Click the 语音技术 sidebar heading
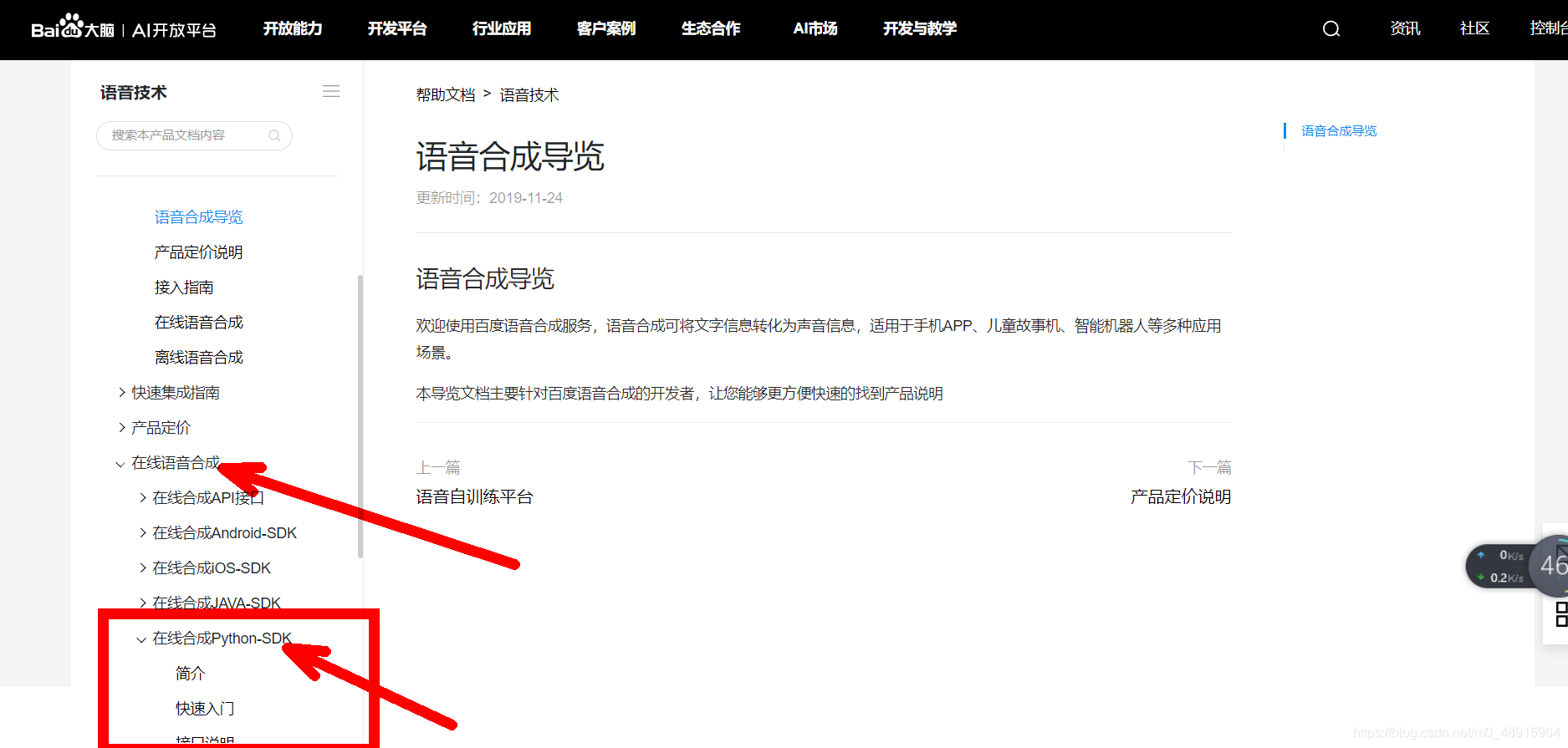1568x748 pixels. 134,93
